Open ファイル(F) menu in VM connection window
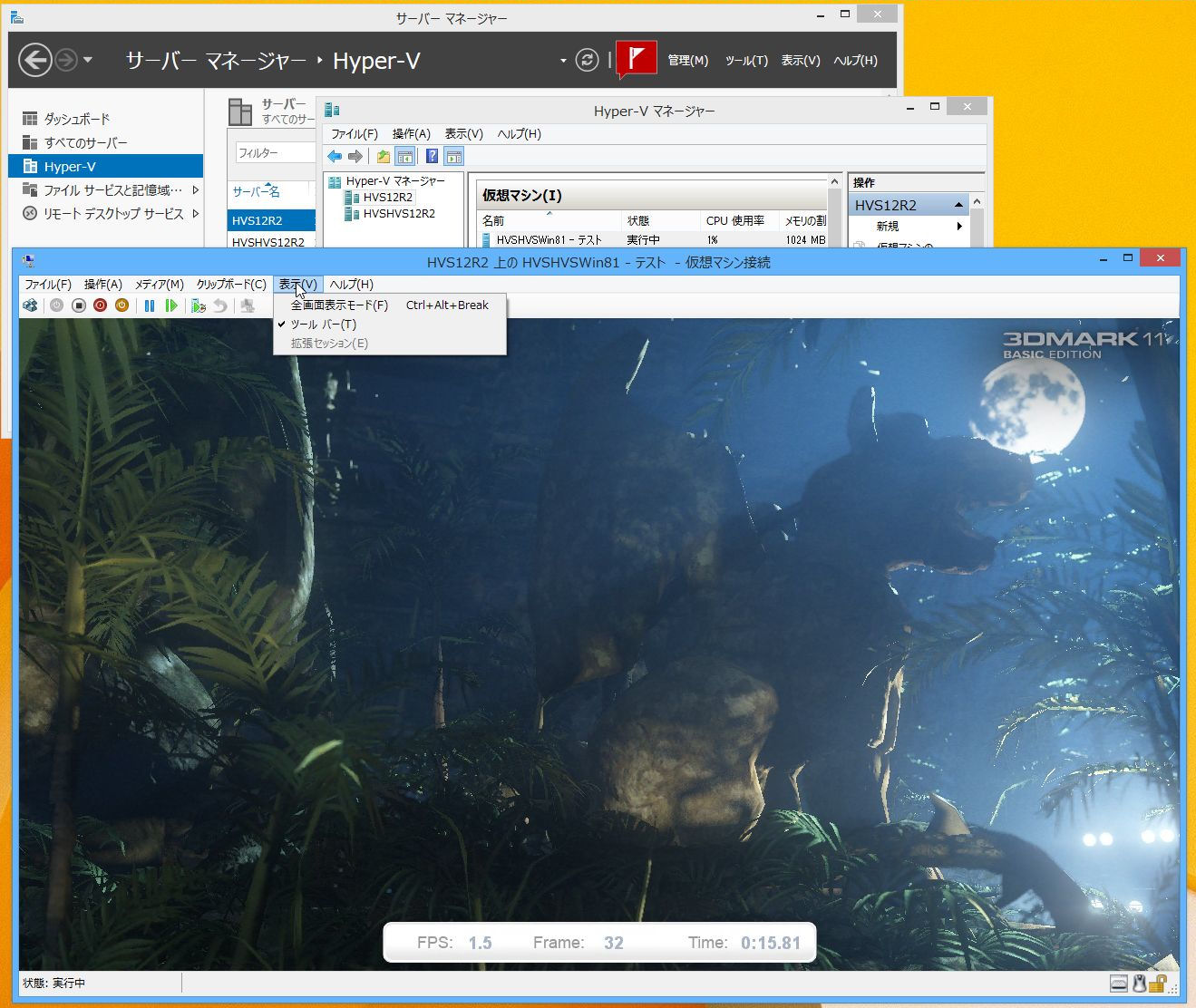 tap(48, 285)
